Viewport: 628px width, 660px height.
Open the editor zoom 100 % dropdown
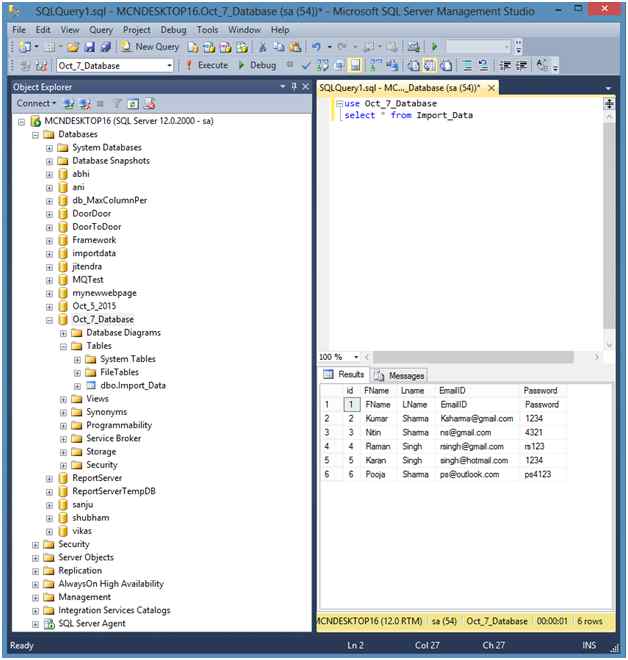coord(356,357)
